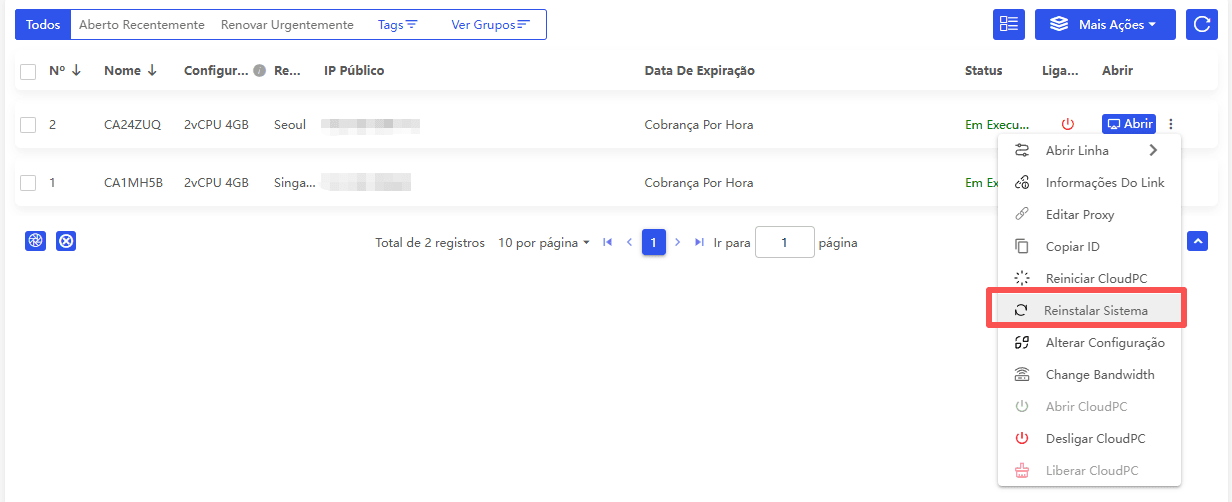Click the Configuração info icon
This screenshot has height=502, width=1232.
[x=259, y=71]
